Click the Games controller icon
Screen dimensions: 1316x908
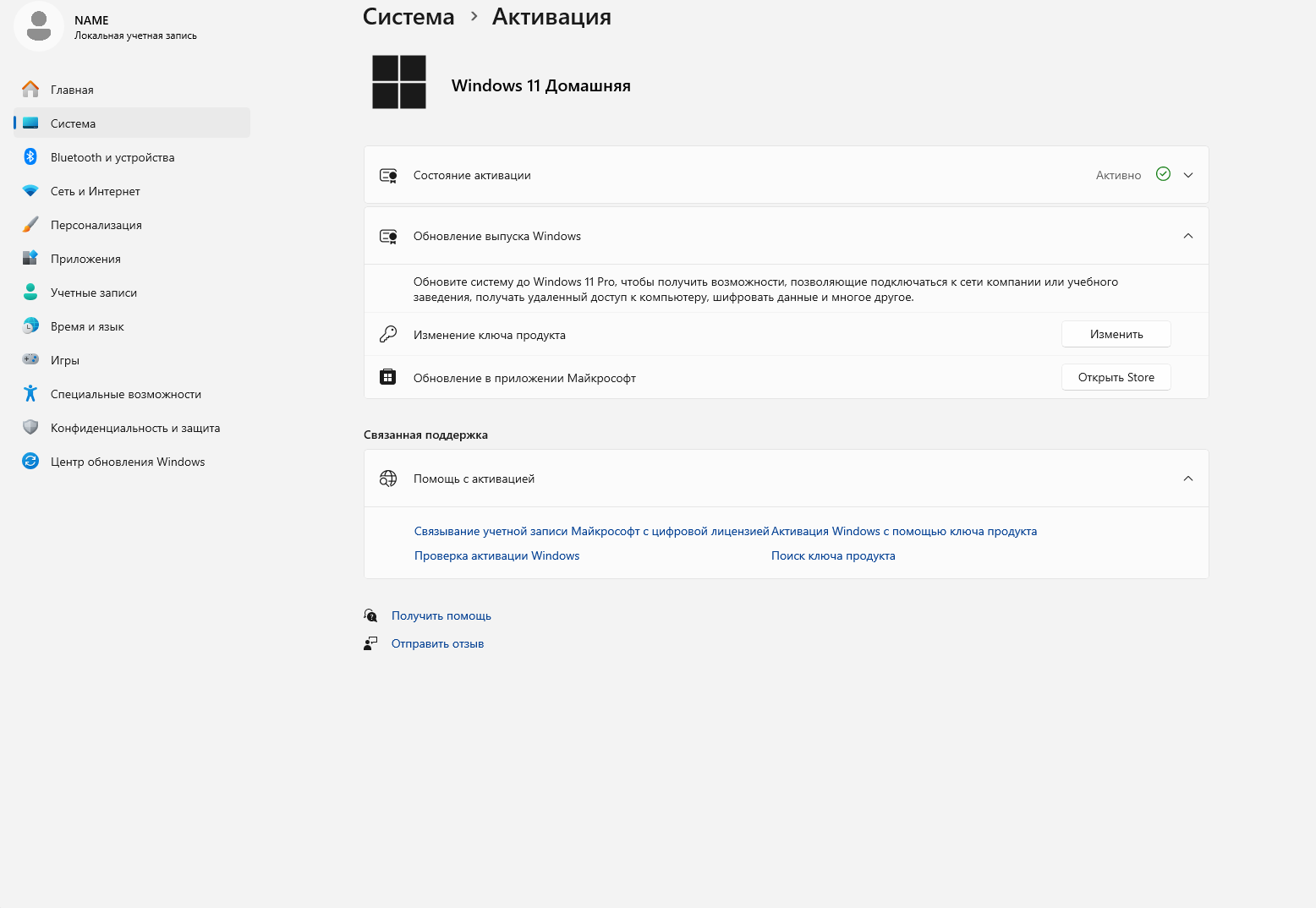point(30,359)
